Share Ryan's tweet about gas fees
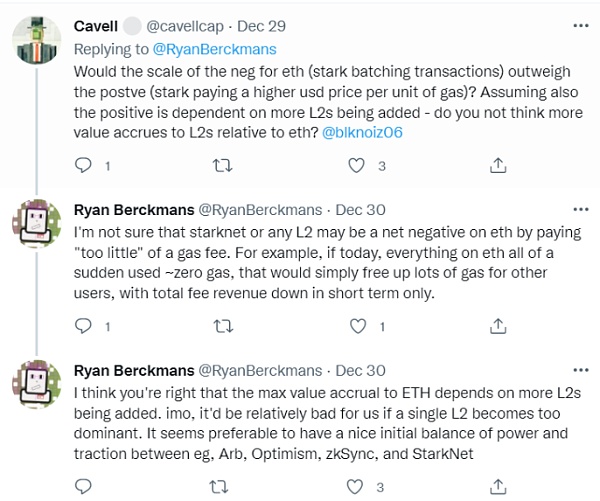 click(497, 325)
